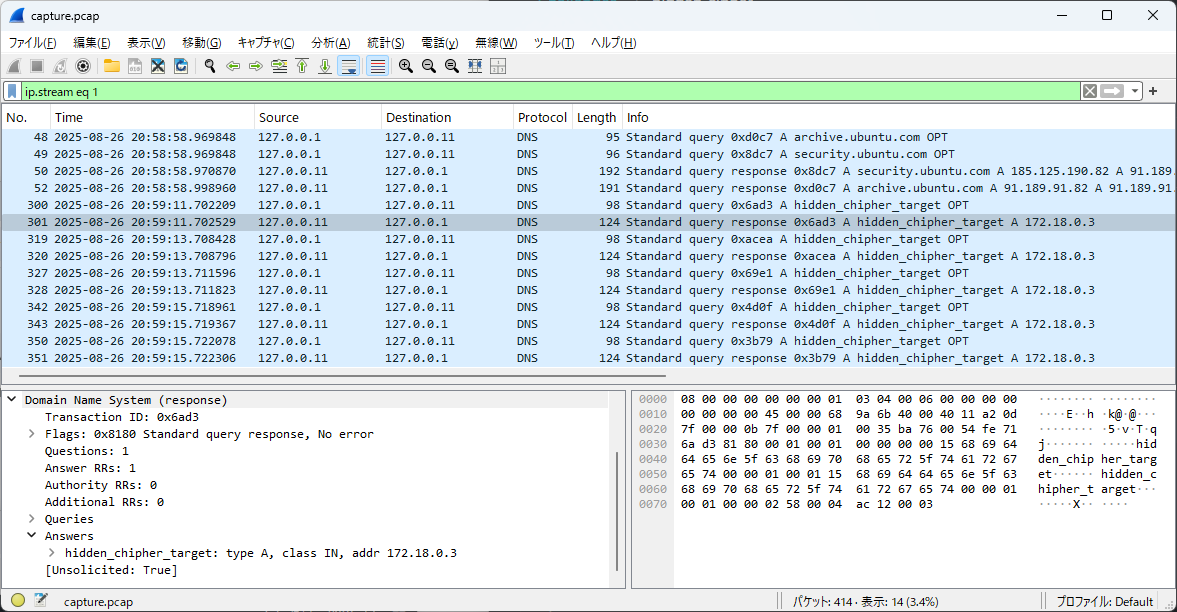Open the 分析(A) menu
The height and width of the screenshot is (612, 1177).
tap(331, 43)
